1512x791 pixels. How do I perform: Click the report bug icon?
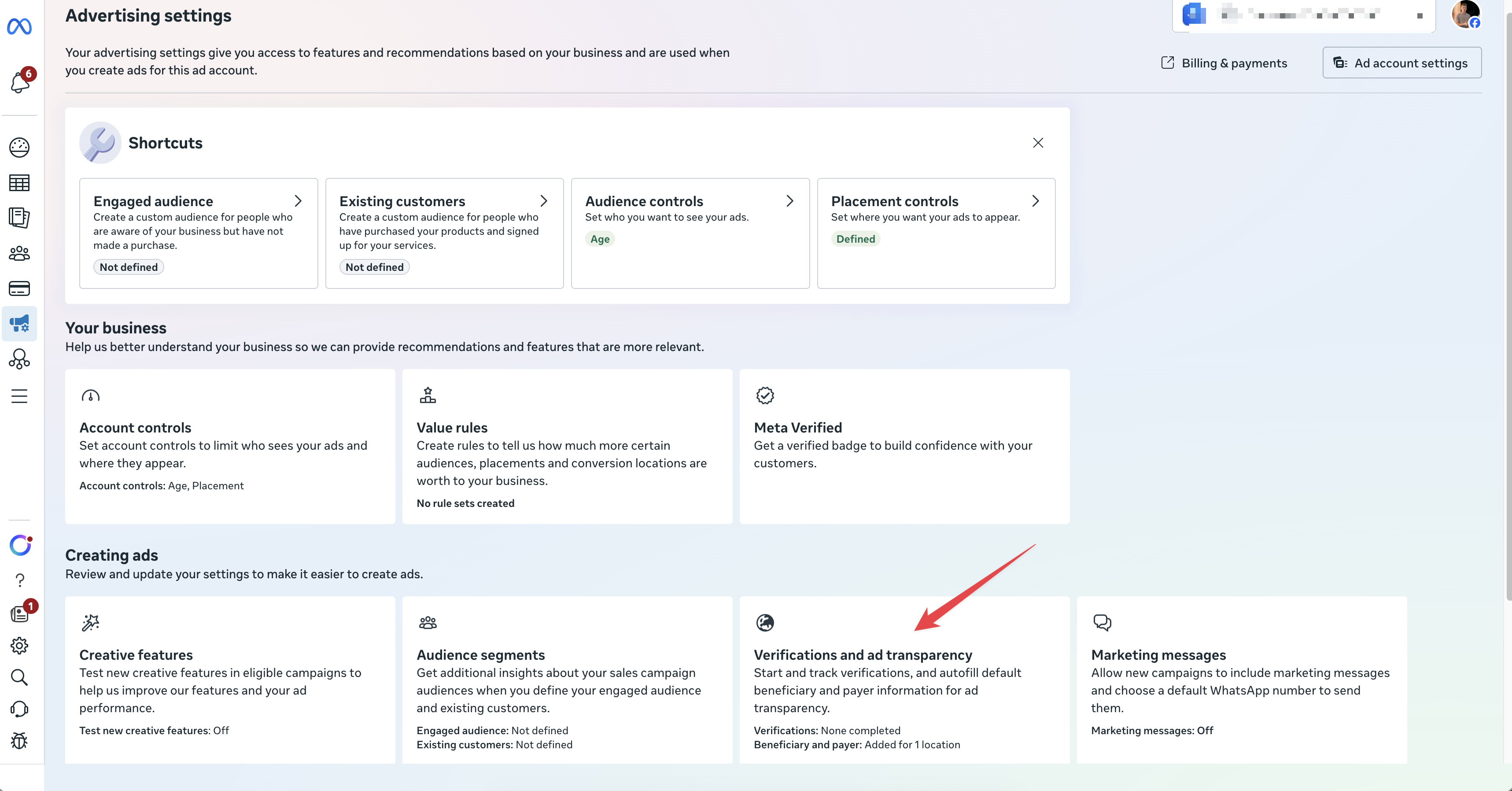click(x=19, y=740)
